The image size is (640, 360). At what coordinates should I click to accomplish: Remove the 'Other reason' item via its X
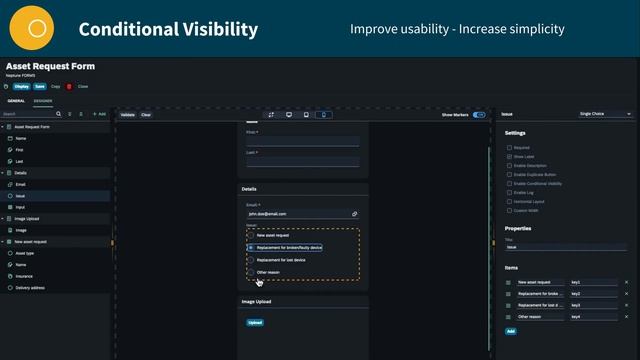coord(626,316)
